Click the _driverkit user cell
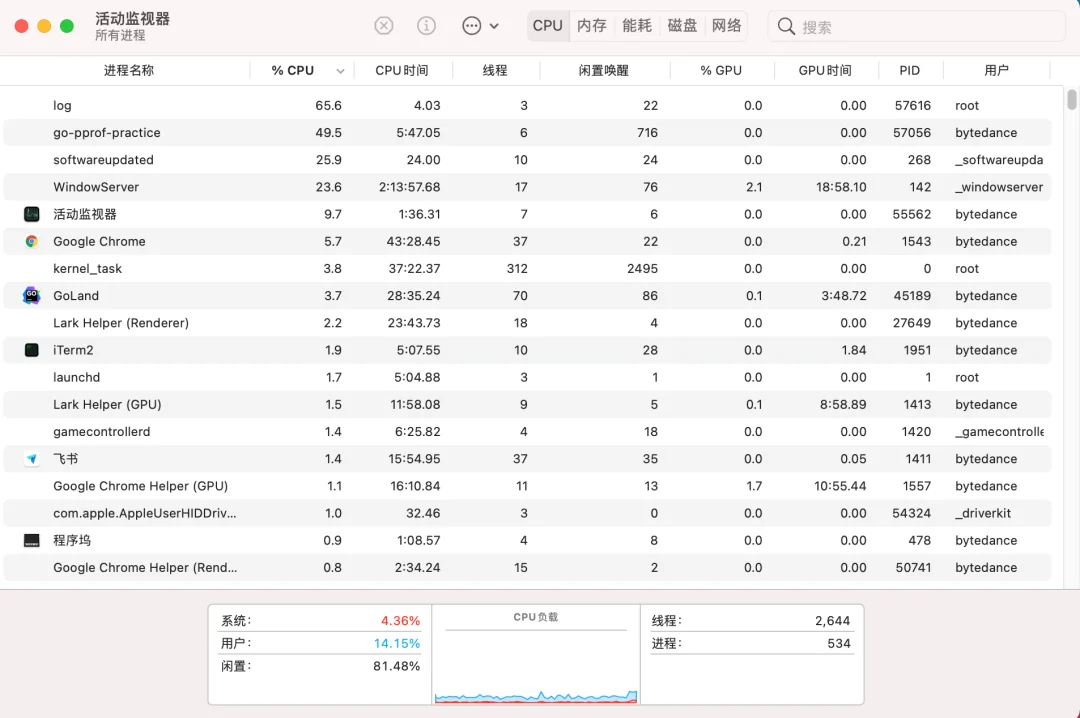1080x718 pixels. (983, 513)
